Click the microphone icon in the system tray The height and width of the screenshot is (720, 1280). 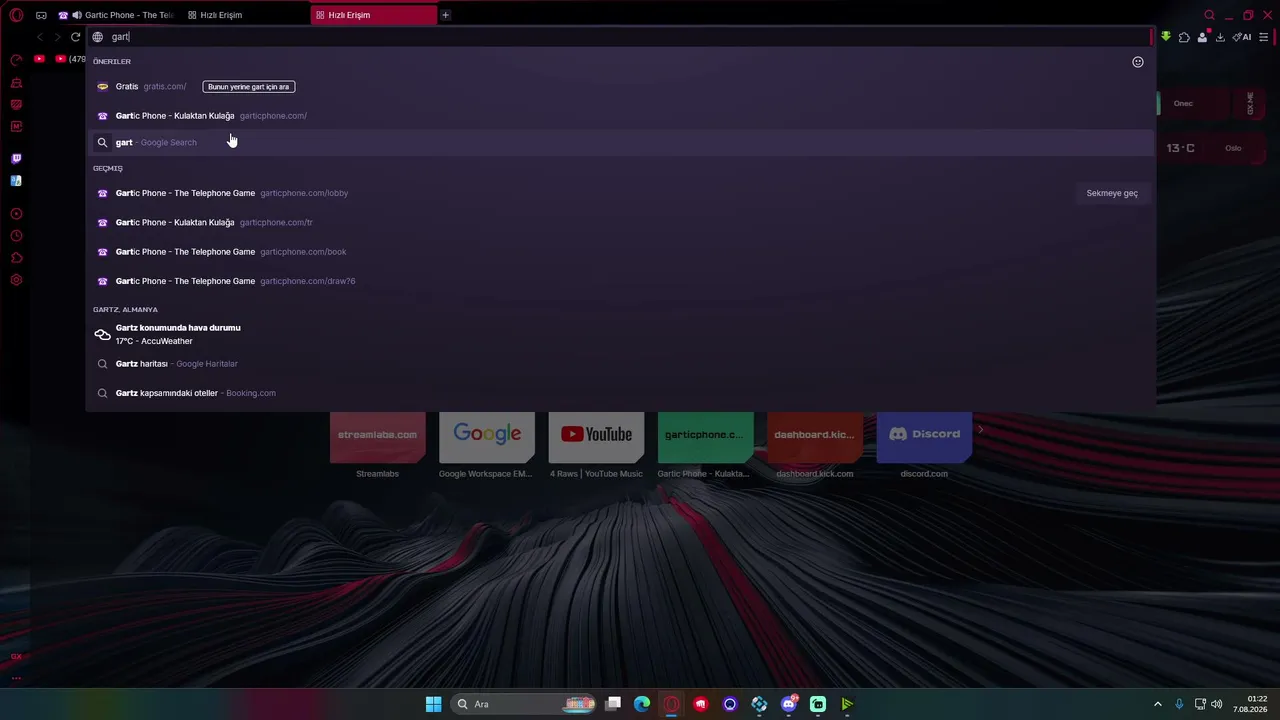[x=1180, y=704]
